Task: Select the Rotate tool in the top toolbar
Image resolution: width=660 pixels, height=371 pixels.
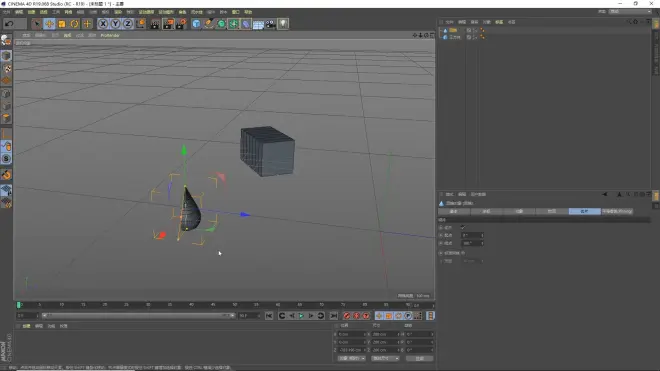Action: pyautogui.click(x=75, y=24)
